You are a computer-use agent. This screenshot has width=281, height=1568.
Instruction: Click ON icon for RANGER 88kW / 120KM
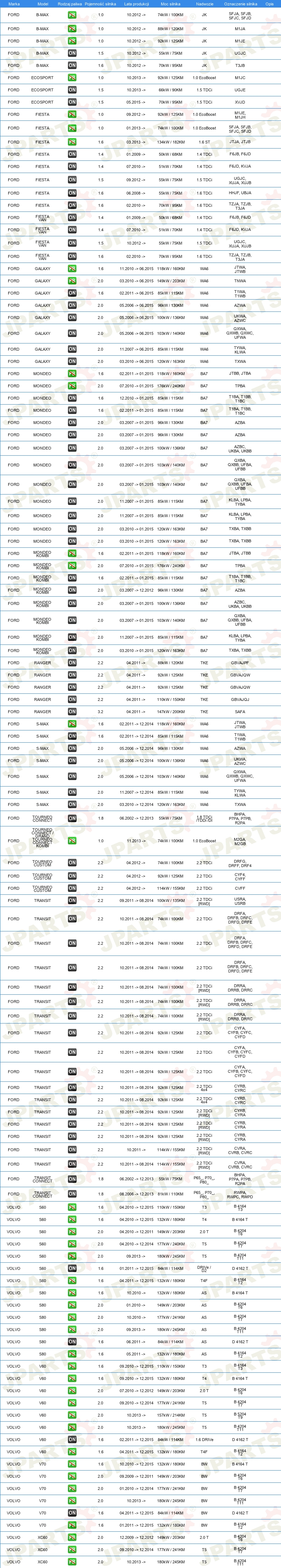tap(72, 663)
